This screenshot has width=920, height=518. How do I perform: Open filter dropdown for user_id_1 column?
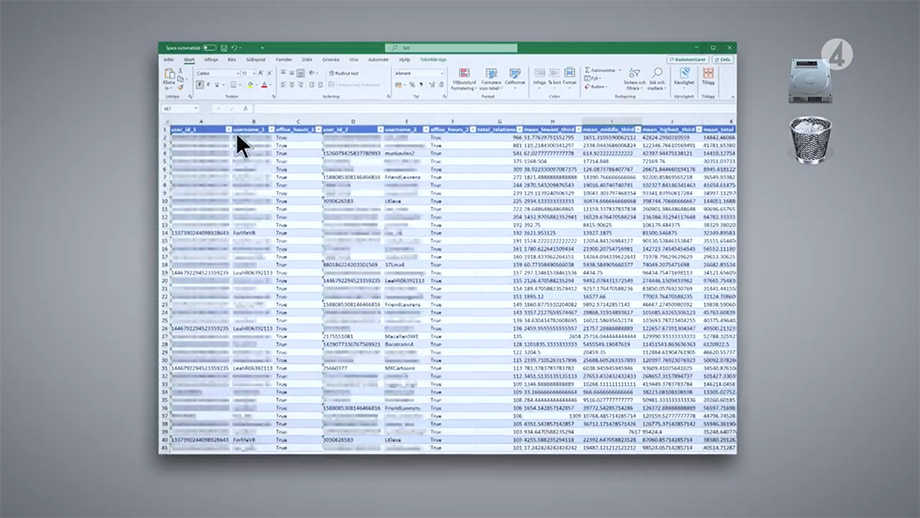click(228, 129)
